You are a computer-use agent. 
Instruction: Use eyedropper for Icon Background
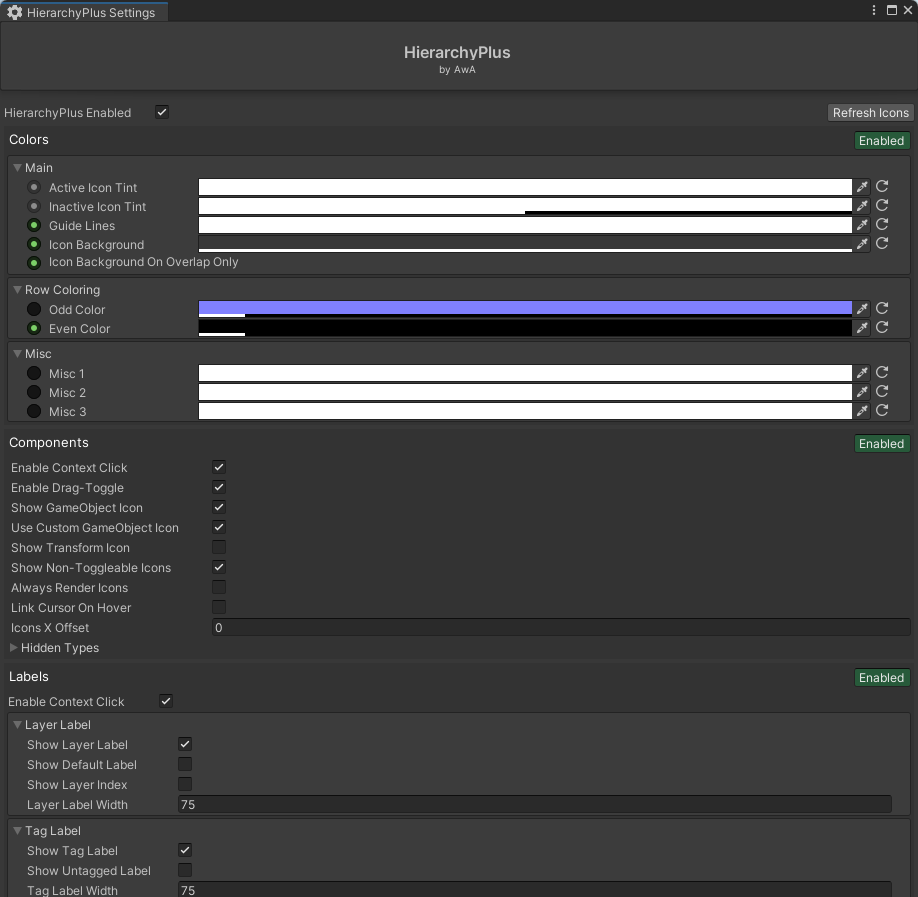click(861, 244)
